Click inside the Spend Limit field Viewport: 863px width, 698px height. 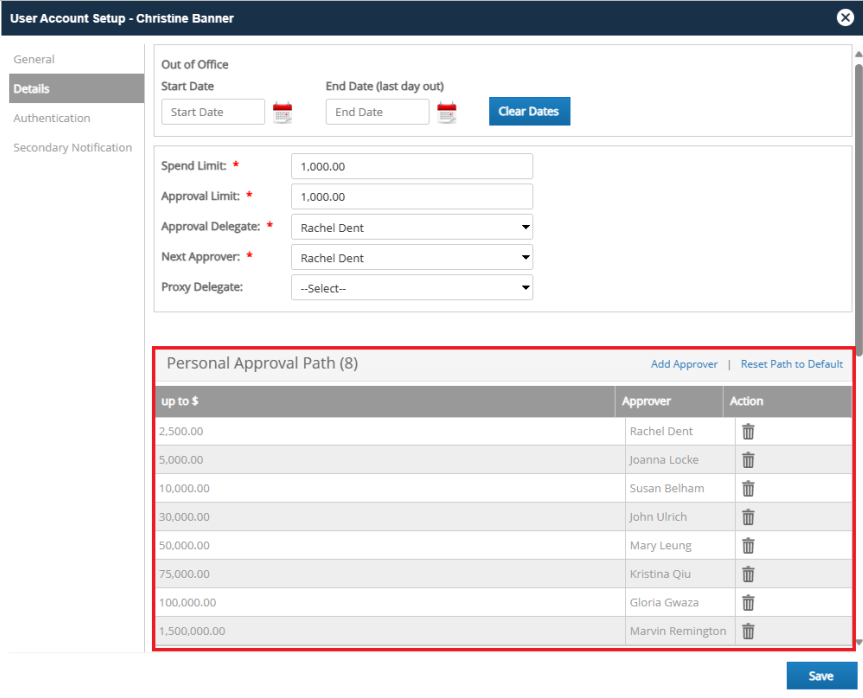point(410,165)
